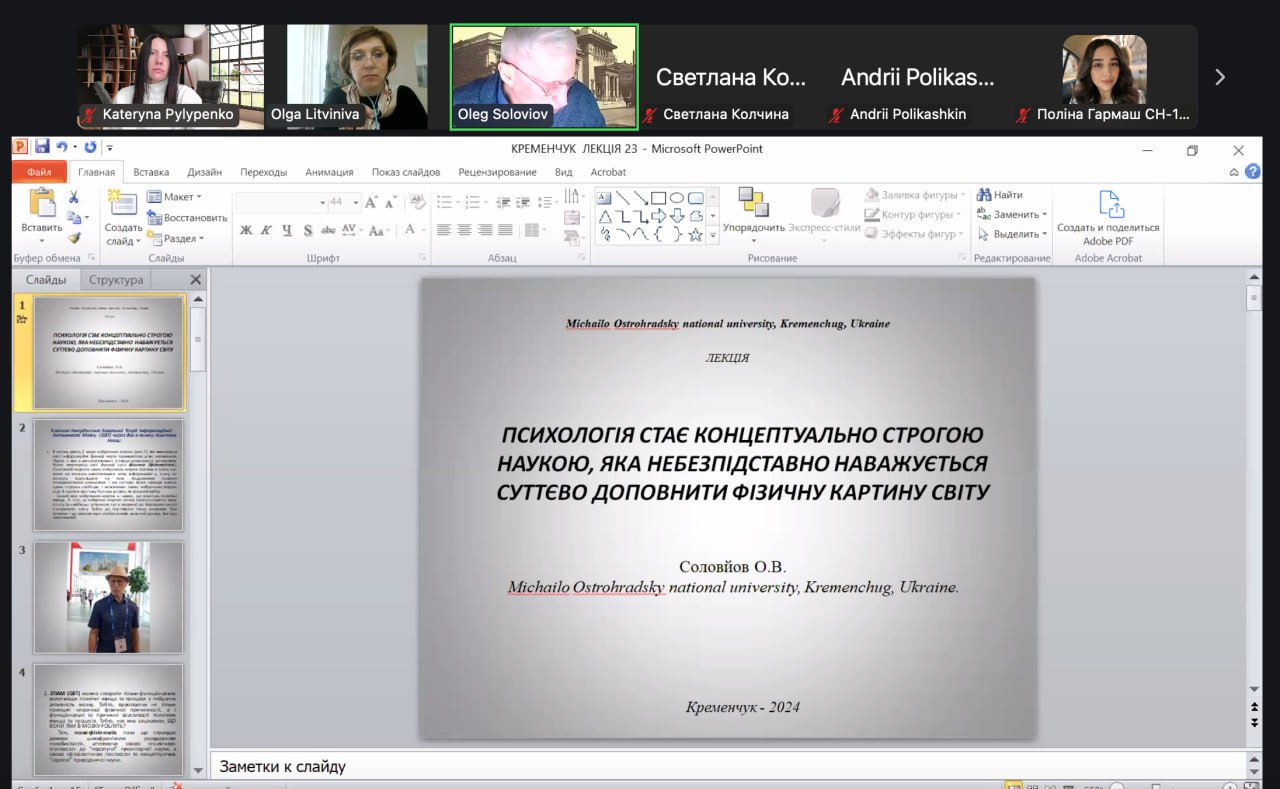Switch to the Структура pane tab
This screenshot has width=1280, height=789.
[x=117, y=280]
